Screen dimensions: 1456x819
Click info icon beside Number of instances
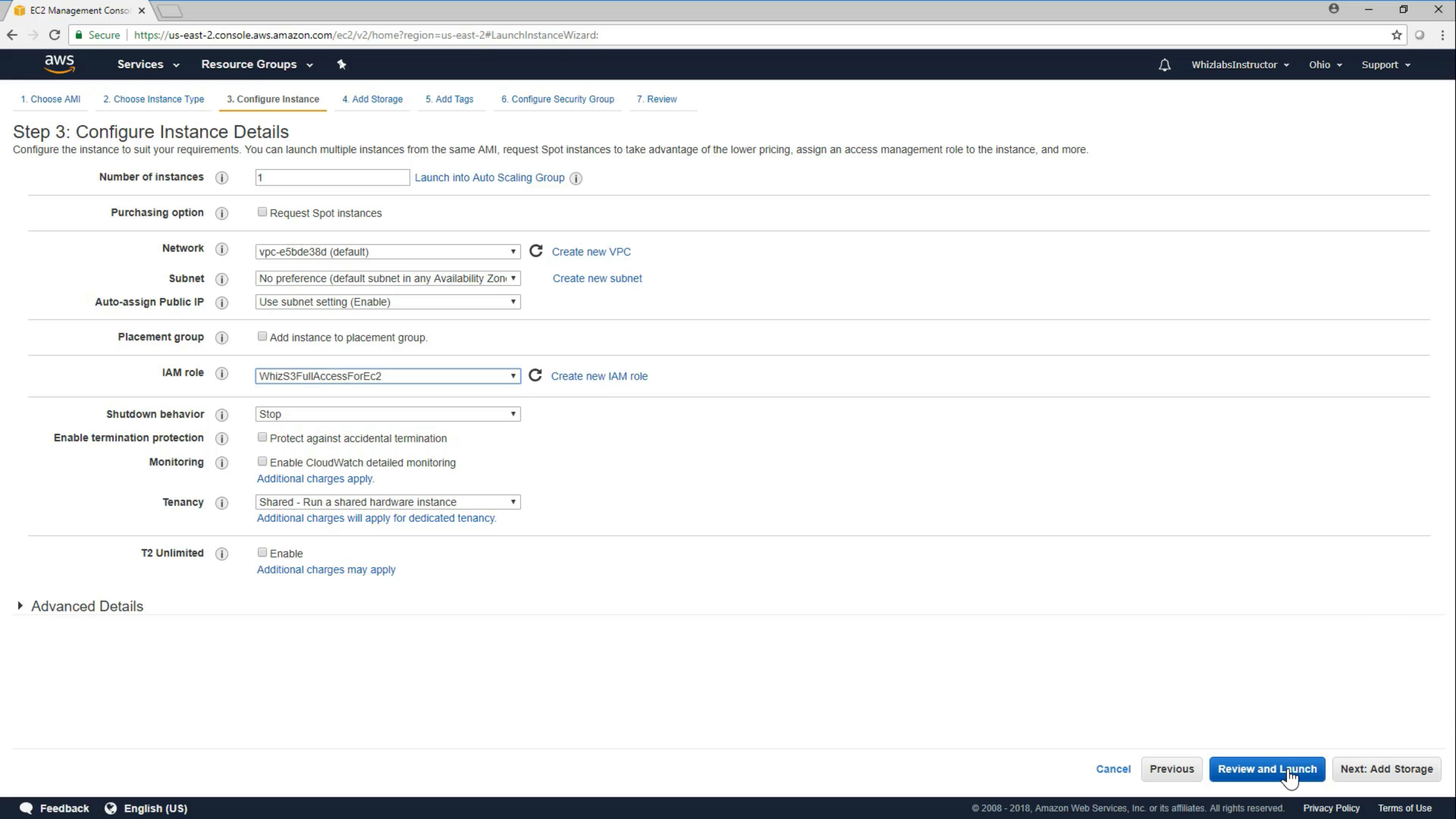[x=221, y=177]
